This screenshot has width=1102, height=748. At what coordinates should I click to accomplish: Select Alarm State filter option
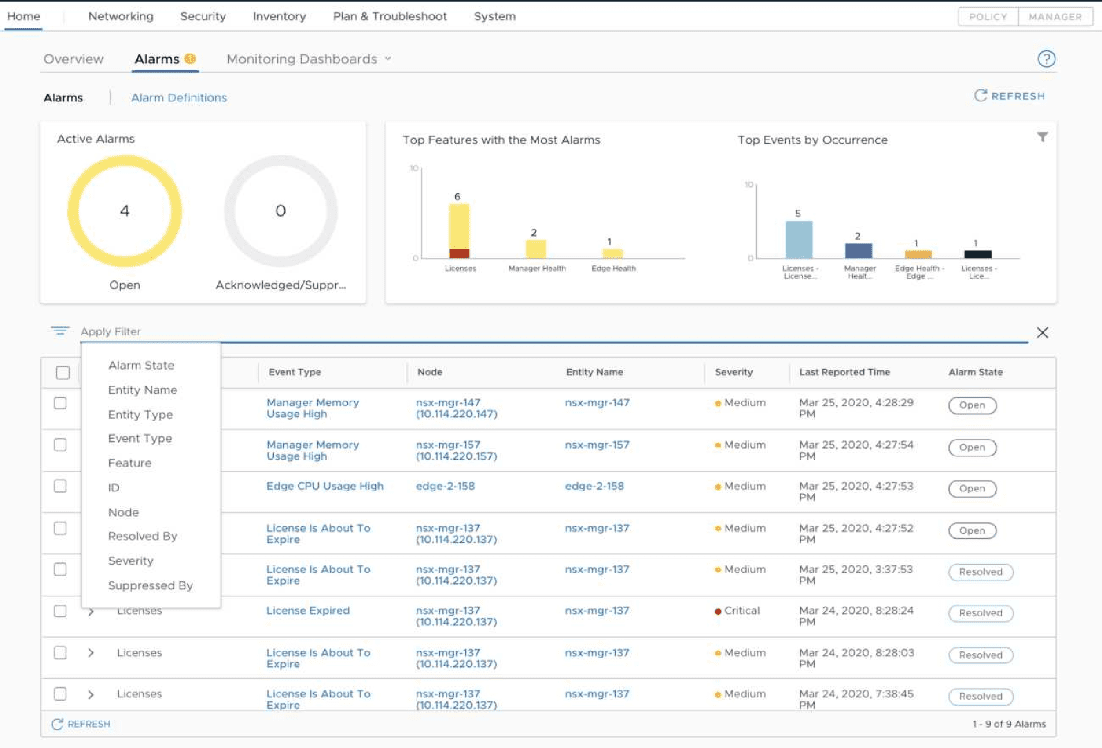(141, 366)
